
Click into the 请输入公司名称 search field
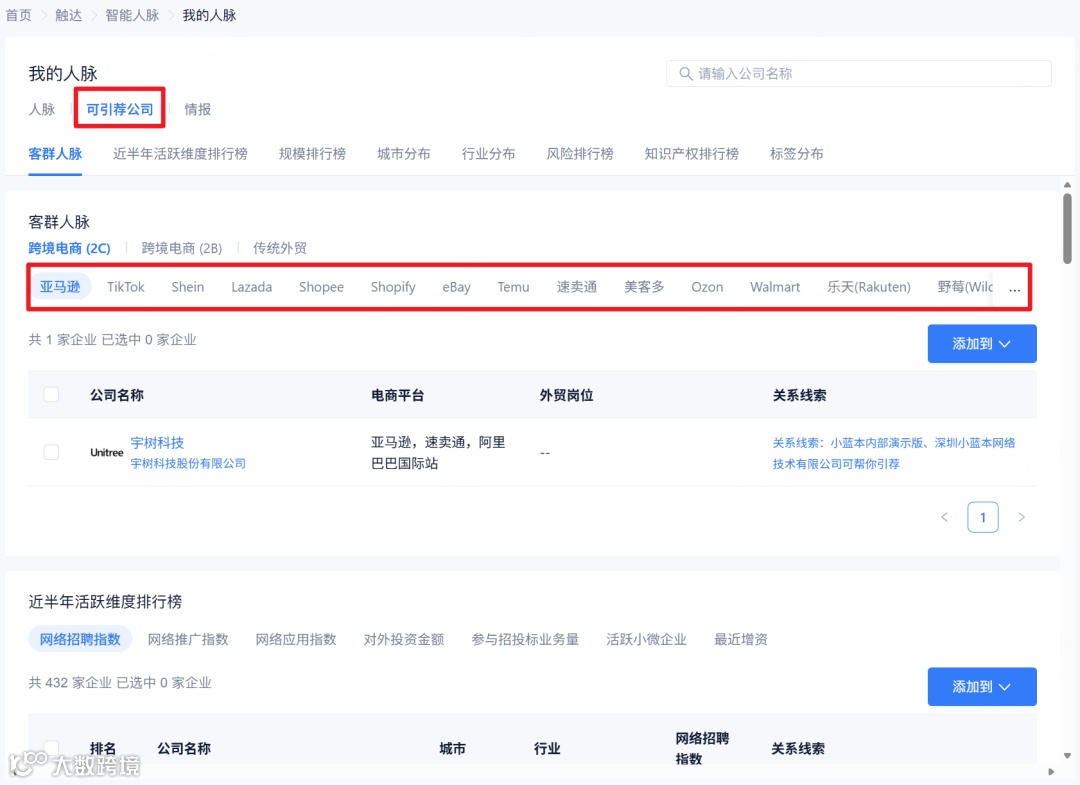click(858, 74)
